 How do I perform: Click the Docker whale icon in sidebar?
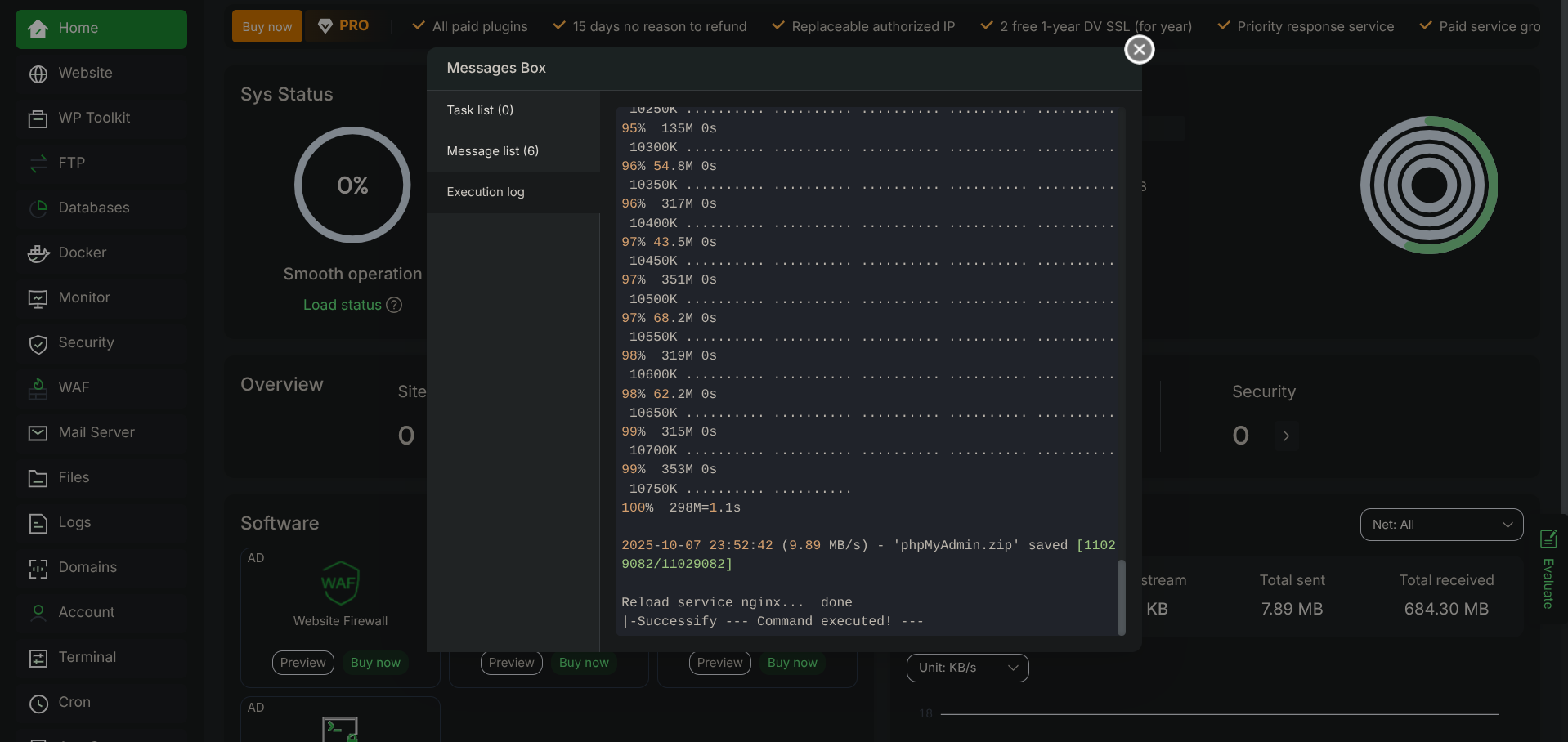click(38, 253)
